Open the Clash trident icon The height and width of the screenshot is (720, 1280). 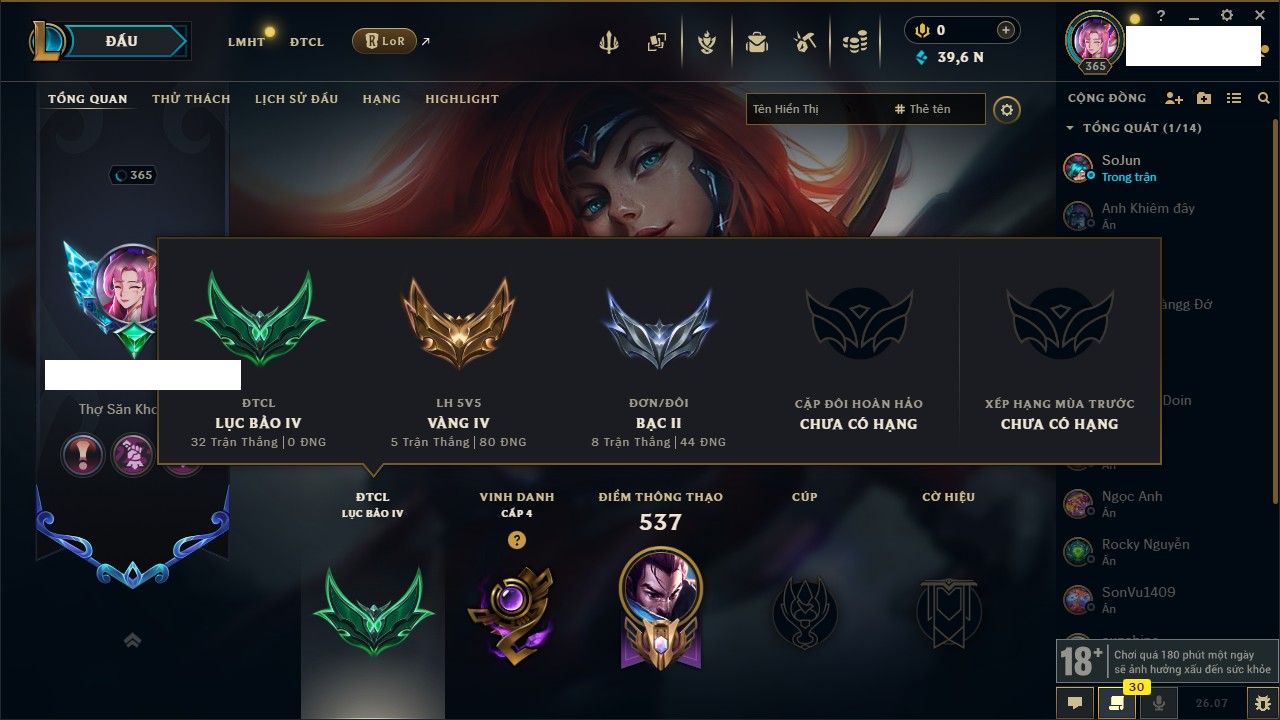tap(609, 42)
